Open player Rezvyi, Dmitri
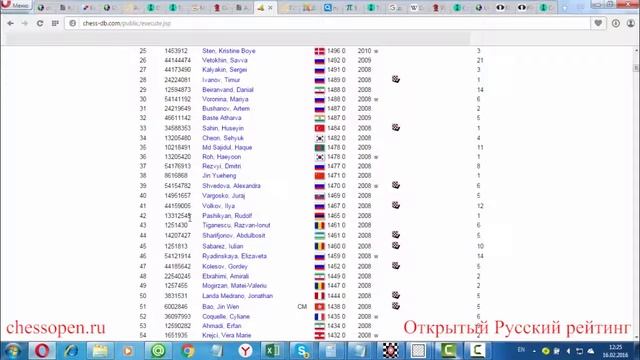Viewport: 640px width, 360px height. point(221,166)
